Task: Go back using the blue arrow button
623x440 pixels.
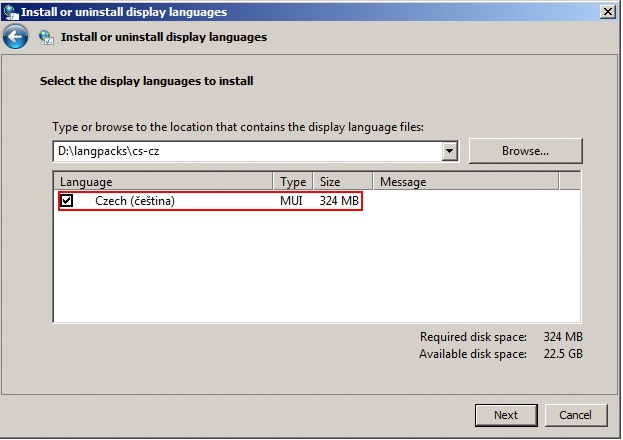Action: [x=15, y=37]
